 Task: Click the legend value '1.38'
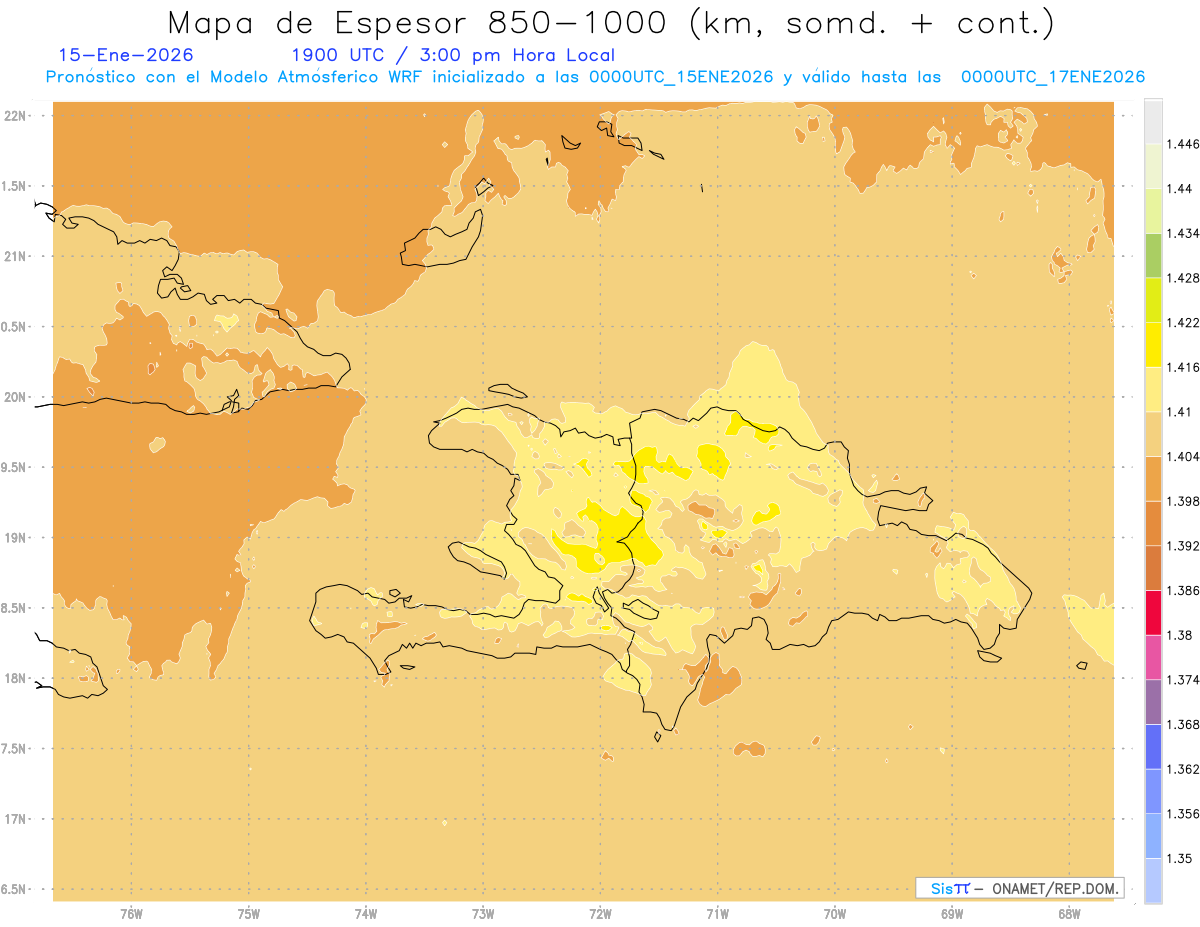(x=1180, y=635)
